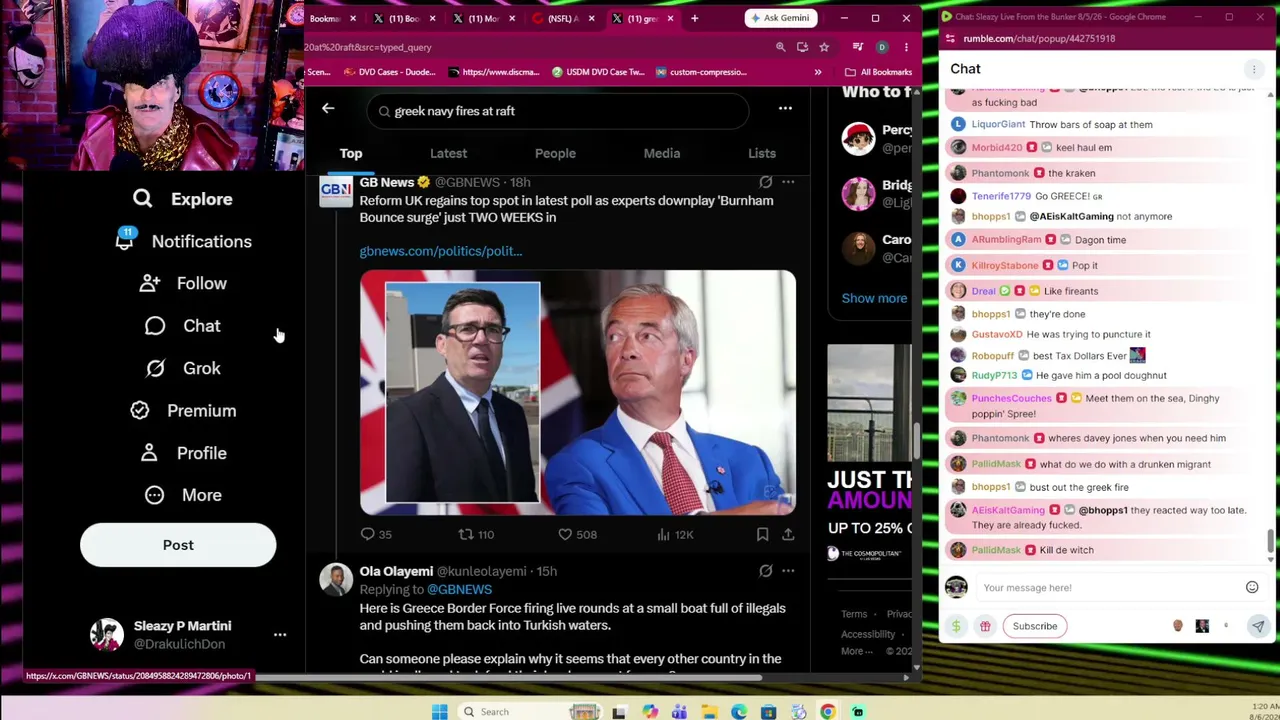Image resolution: width=1280 pixels, height=720 pixels.
Task: Click the Premium verified badge icon
Action: click(140, 411)
